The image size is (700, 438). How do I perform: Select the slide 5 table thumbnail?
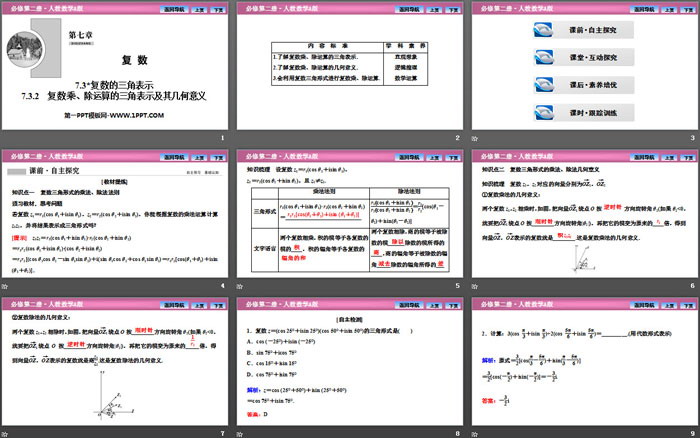click(350, 217)
